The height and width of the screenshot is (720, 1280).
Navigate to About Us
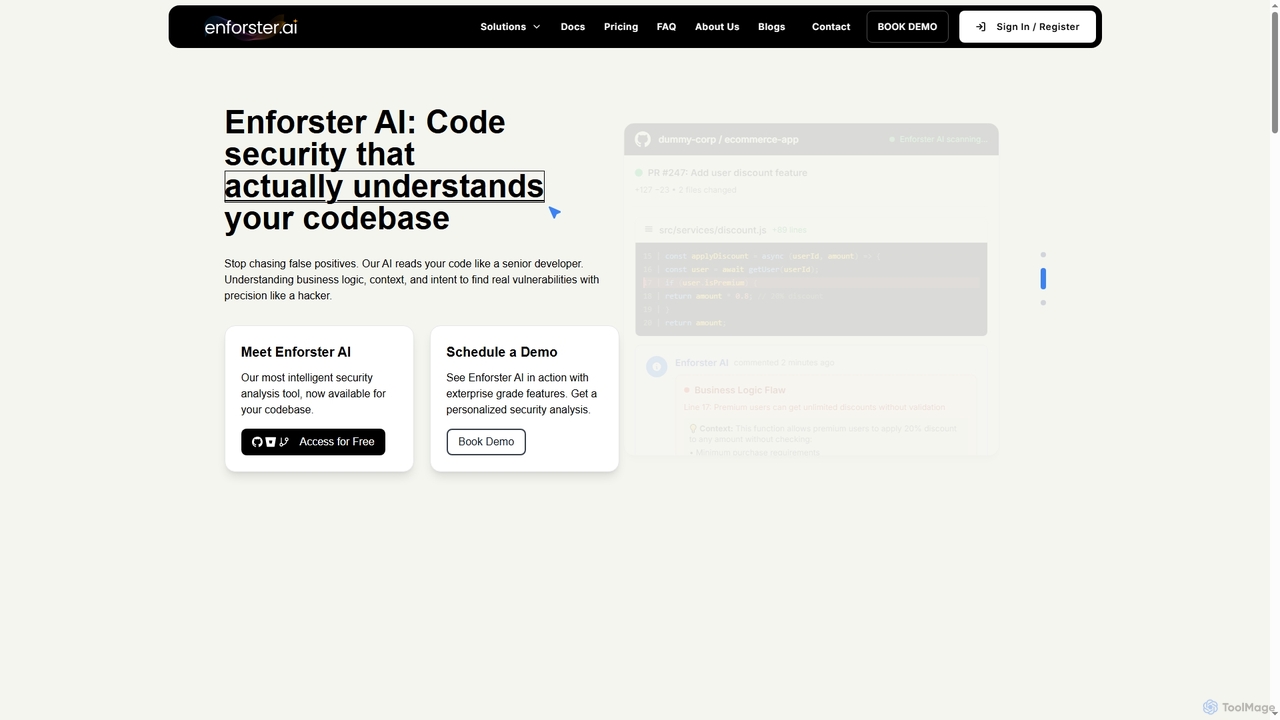tap(717, 27)
